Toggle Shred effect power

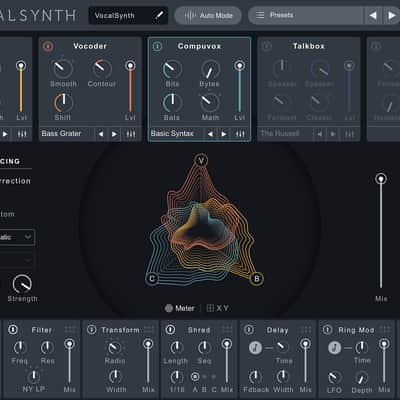(170, 329)
